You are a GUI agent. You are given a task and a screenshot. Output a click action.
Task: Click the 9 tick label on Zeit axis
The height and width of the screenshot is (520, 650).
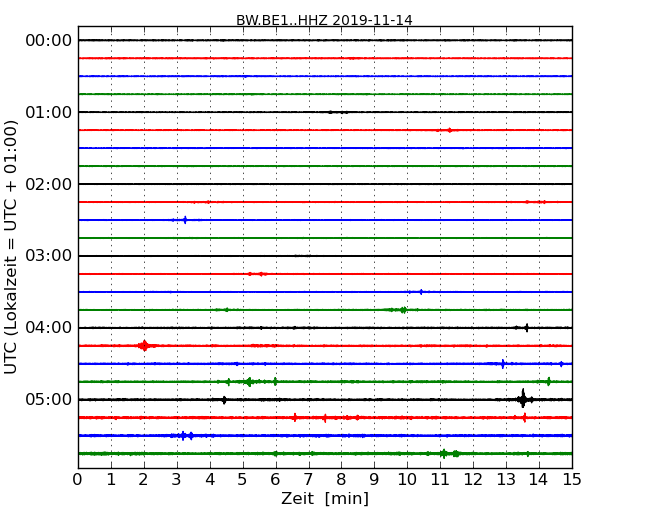(374, 480)
